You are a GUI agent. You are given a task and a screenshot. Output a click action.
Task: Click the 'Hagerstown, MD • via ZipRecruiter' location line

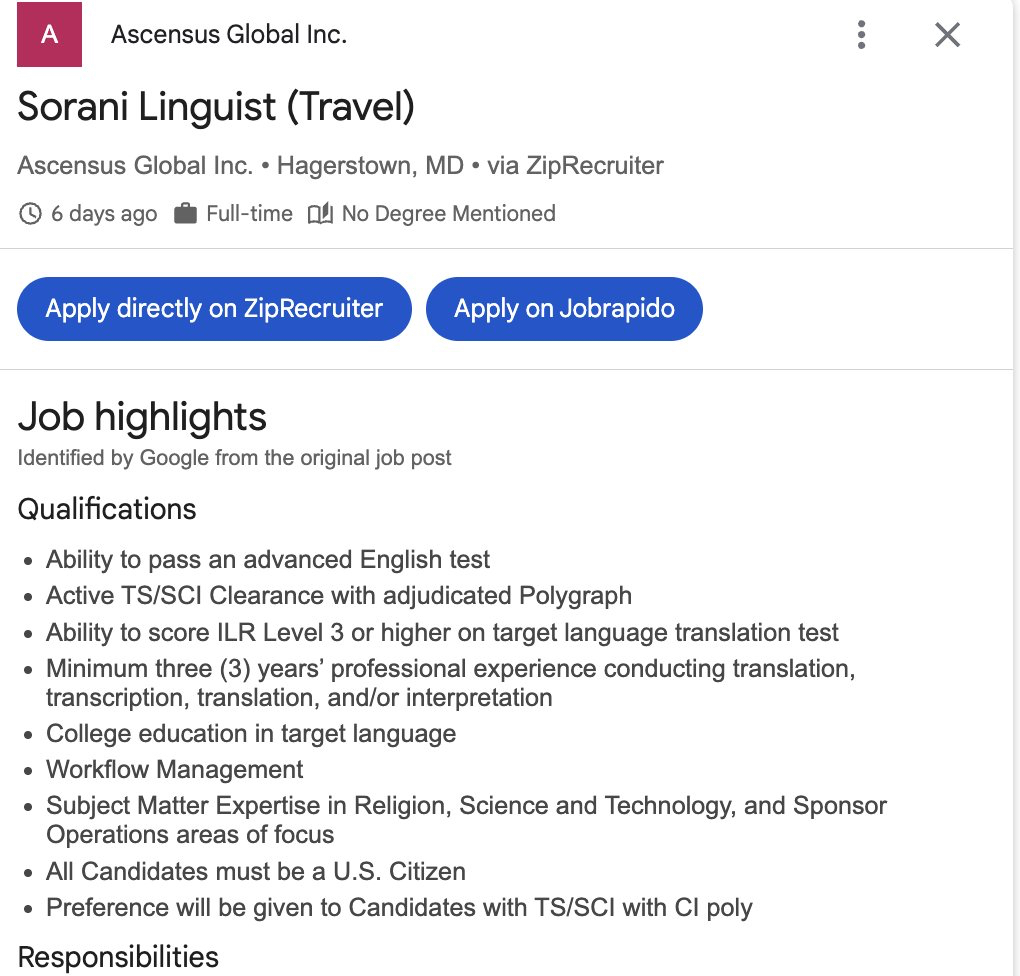(470, 166)
